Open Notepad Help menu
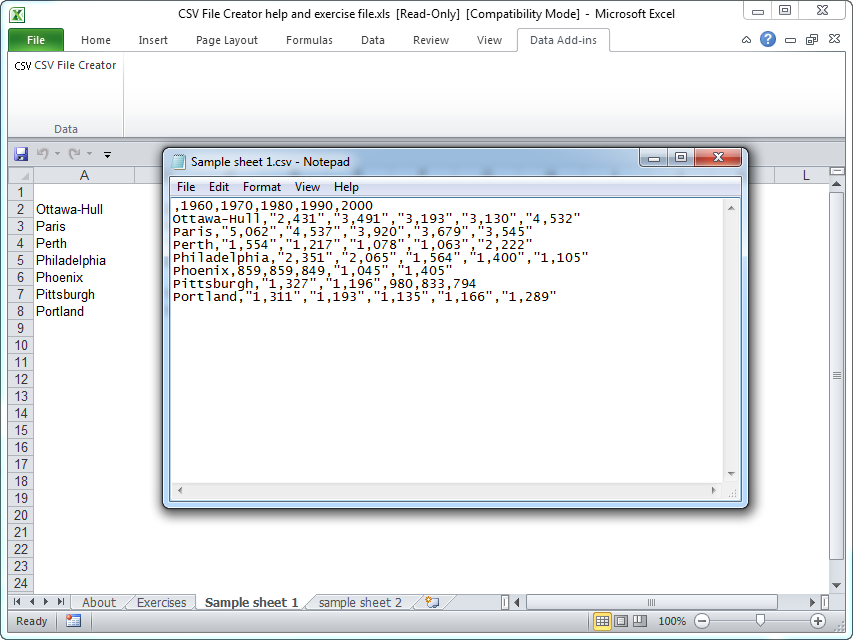 coord(346,187)
